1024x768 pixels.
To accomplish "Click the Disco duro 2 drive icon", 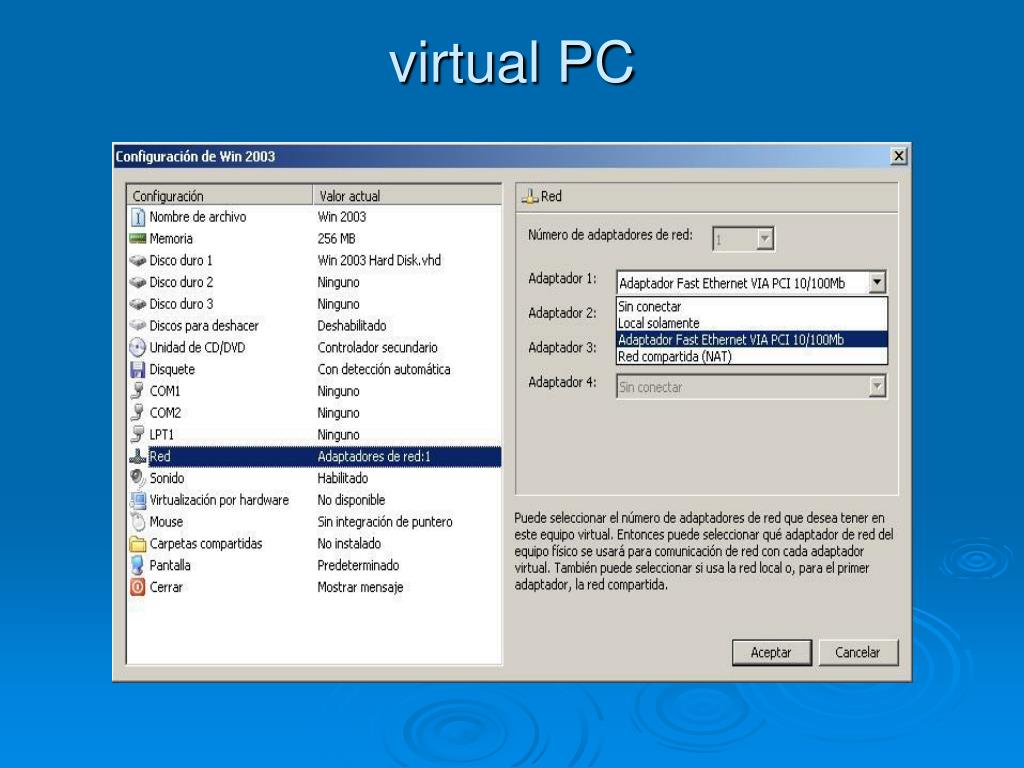I will pyautogui.click(x=138, y=282).
